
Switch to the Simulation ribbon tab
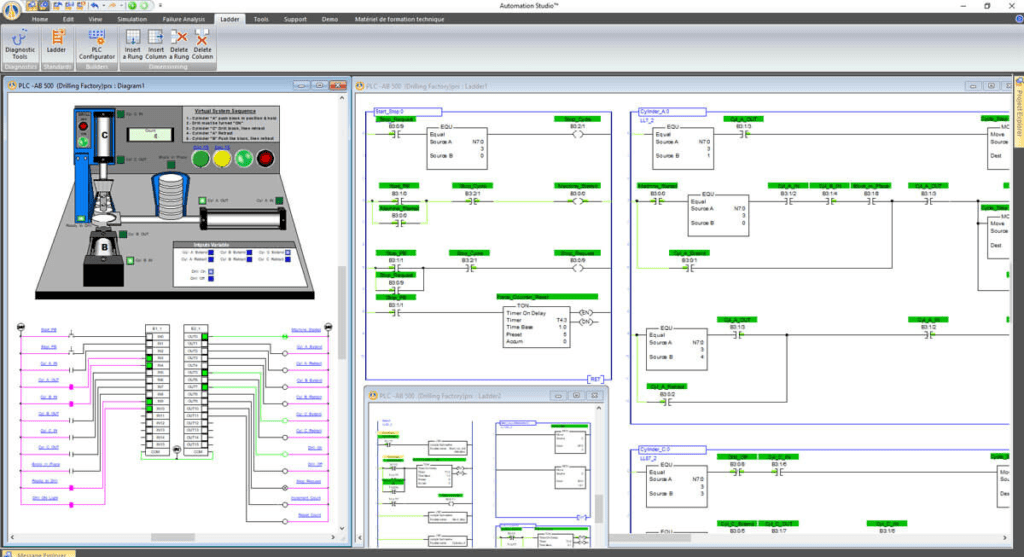[x=132, y=19]
